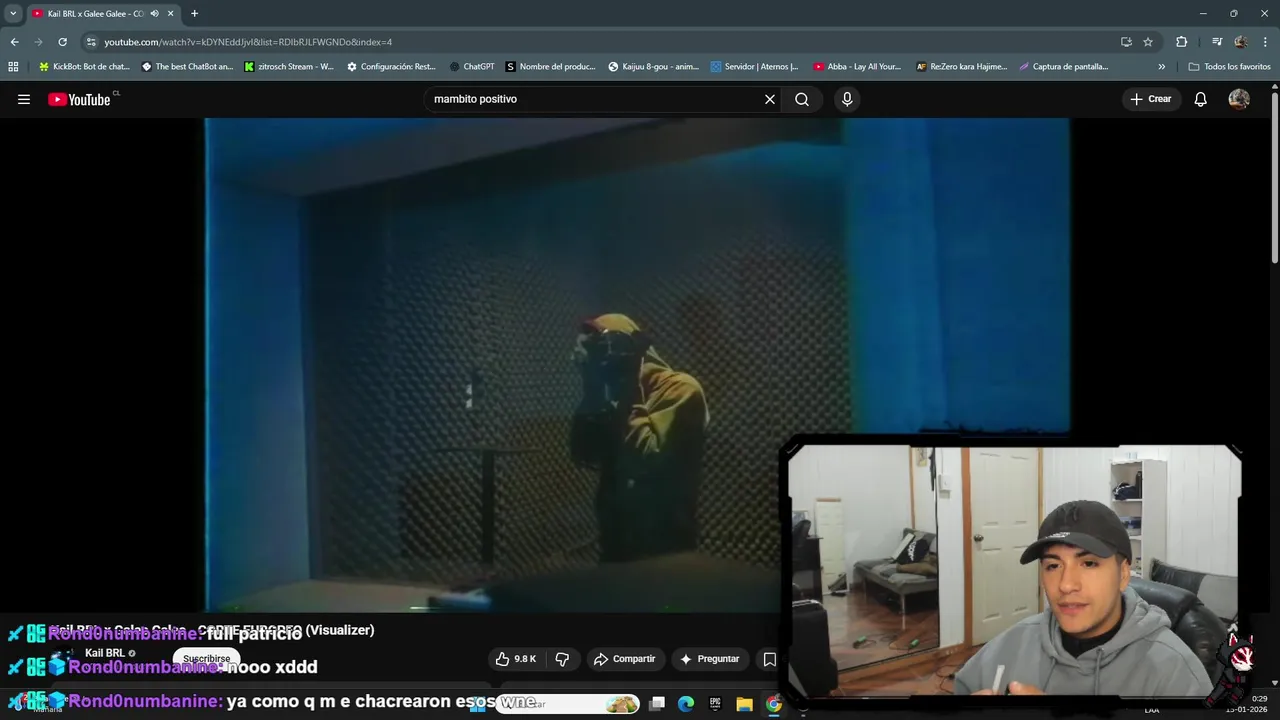Image resolution: width=1280 pixels, height=720 pixels.
Task: Open the Chrome three-dot menu
Action: click(x=1266, y=42)
